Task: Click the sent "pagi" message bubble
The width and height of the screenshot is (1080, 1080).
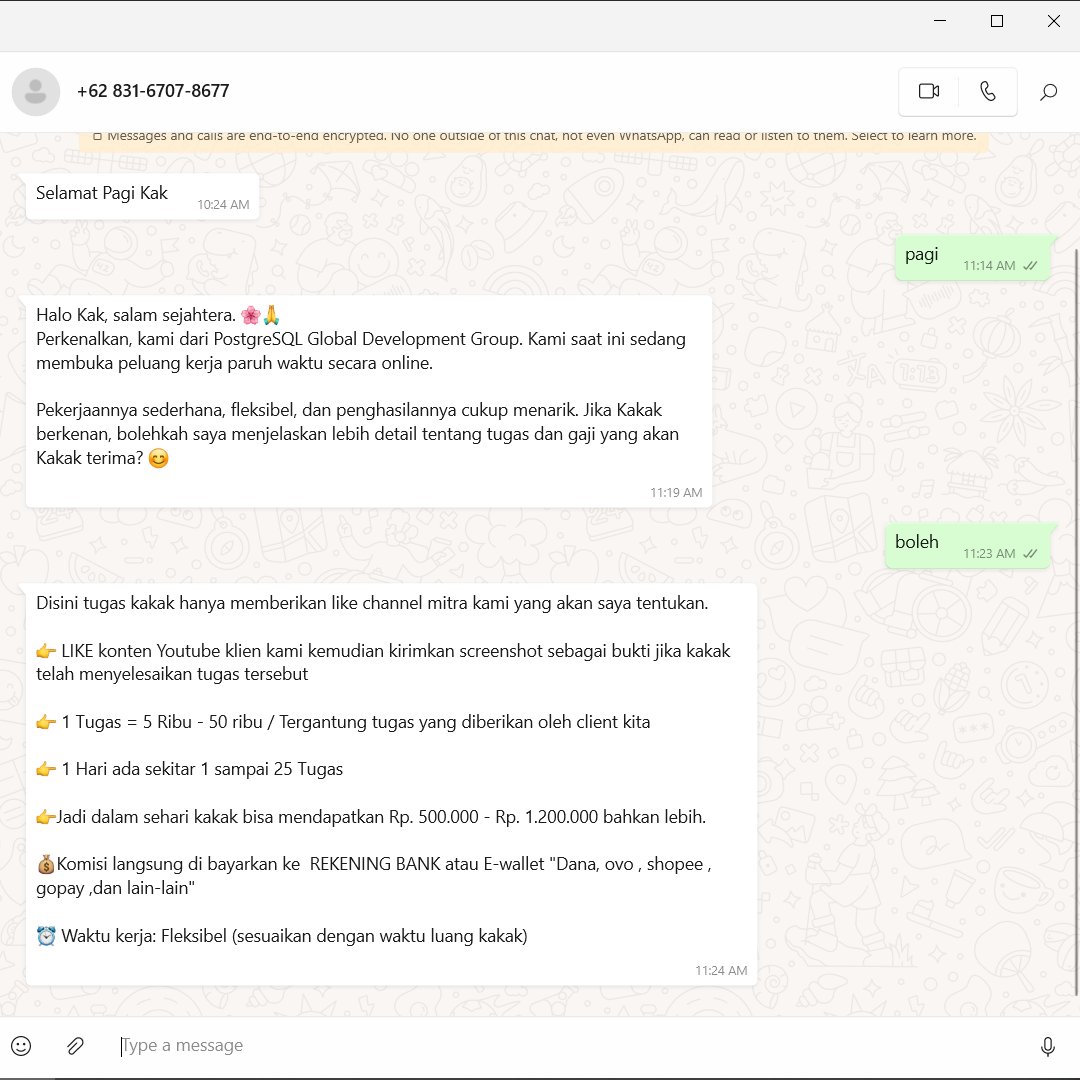Action: pyautogui.click(x=972, y=258)
